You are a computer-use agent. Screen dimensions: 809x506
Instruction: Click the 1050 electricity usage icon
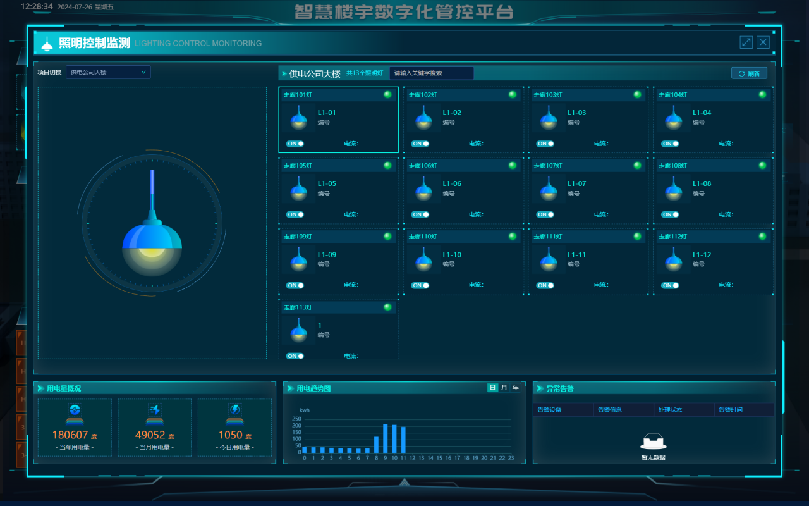(x=234, y=412)
